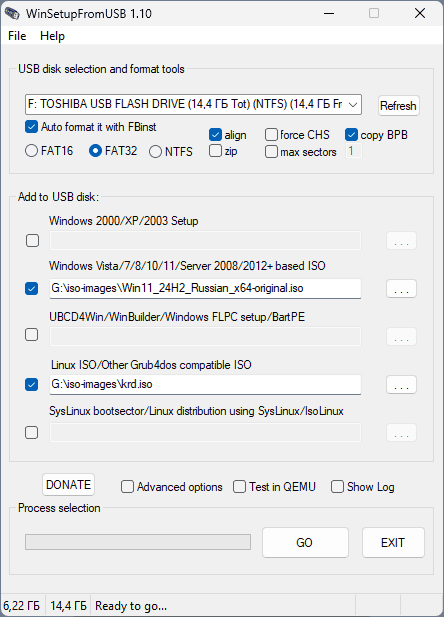Open the Help menu
This screenshot has height=617, width=444.
tap(52, 36)
